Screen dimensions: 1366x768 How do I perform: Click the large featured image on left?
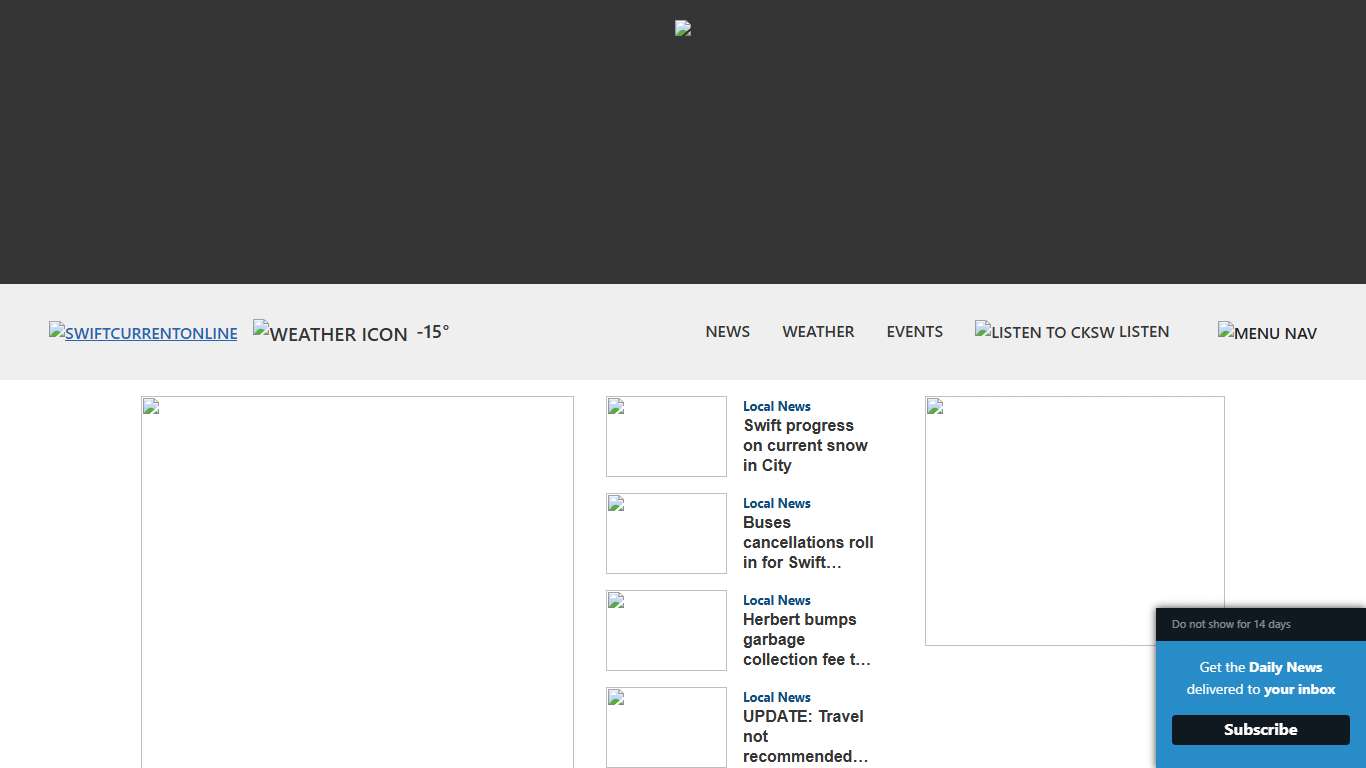pos(357,582)
